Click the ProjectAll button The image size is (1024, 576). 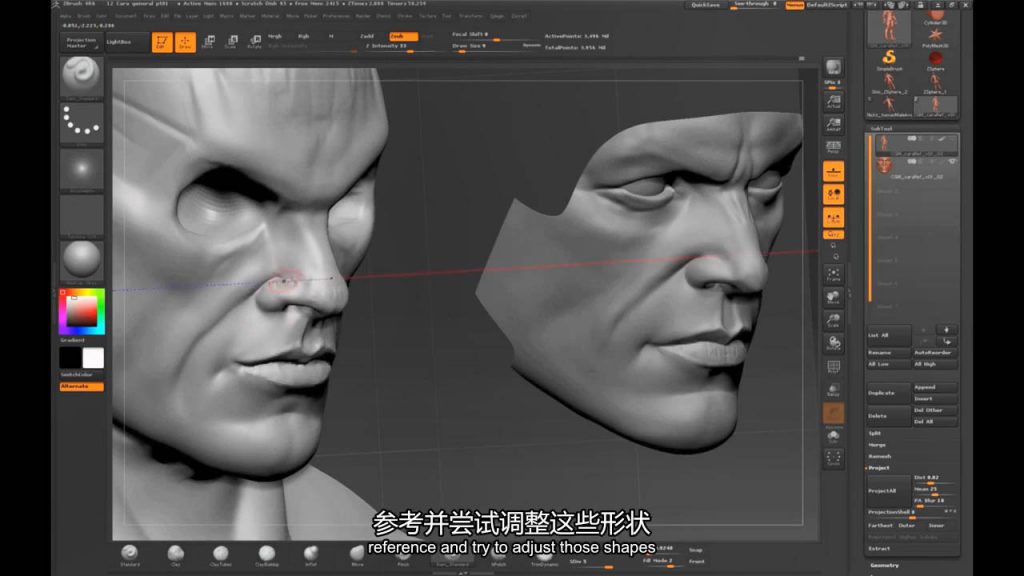[888, 490]
